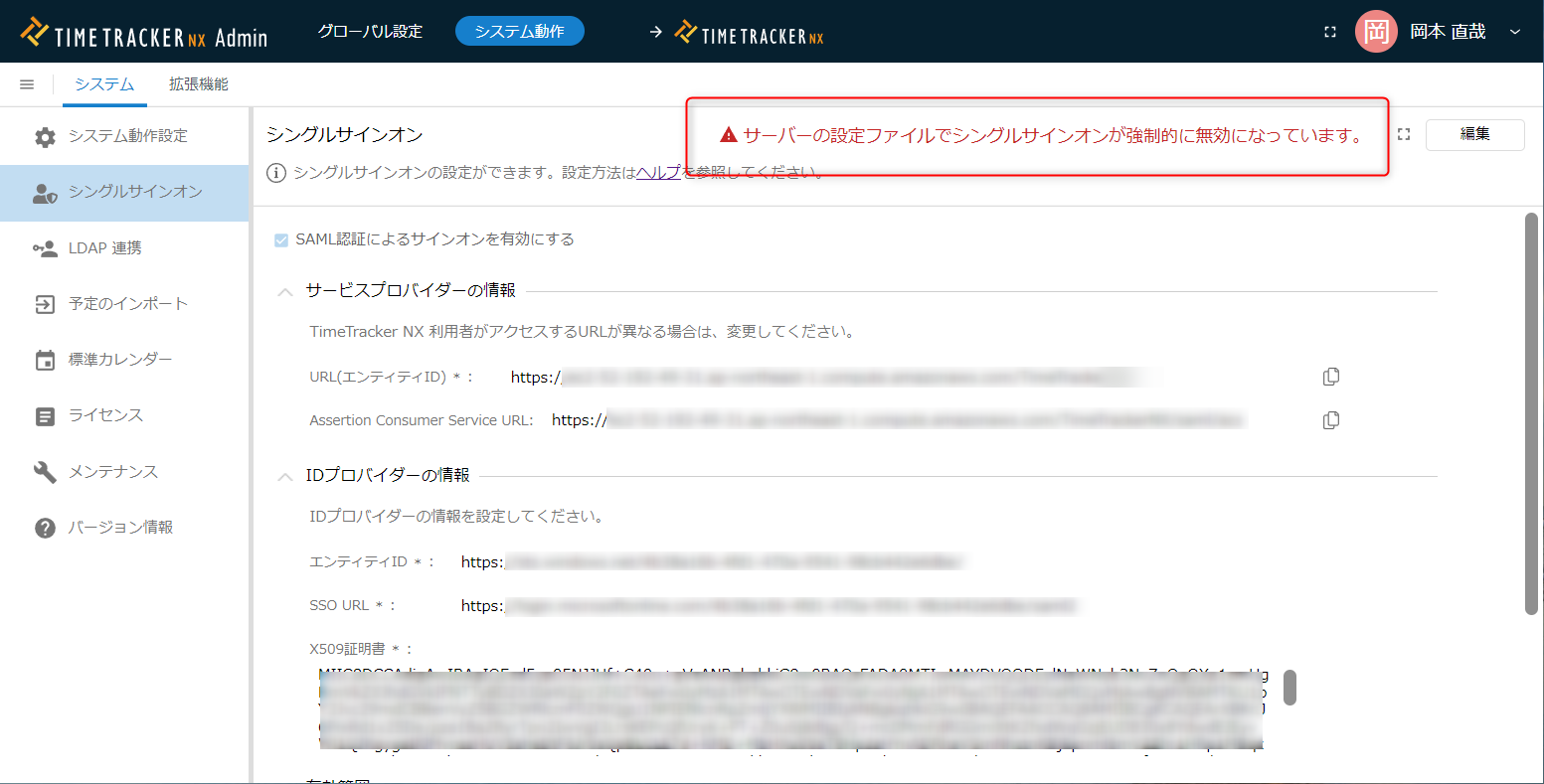Collapse the IDプロバイダーの情報 section

point(285,476)
